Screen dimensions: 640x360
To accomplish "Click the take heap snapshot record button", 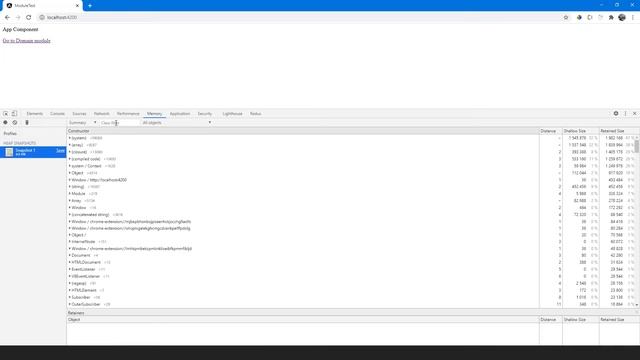I will coord(5,122).
